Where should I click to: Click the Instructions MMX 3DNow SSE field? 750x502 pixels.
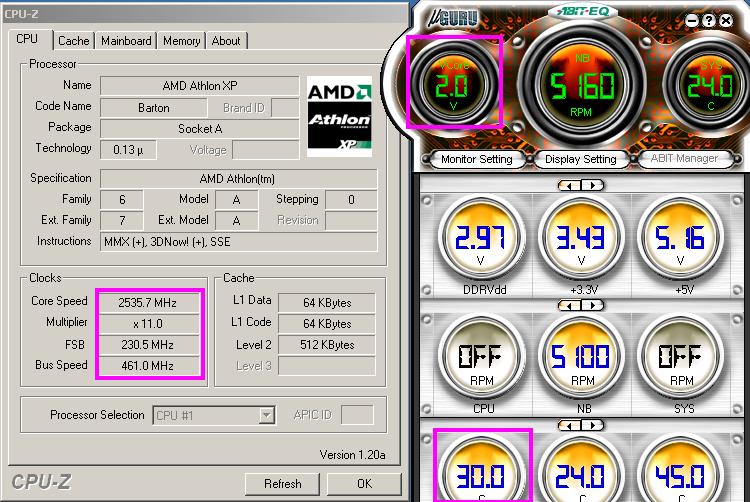coord(238,242)
